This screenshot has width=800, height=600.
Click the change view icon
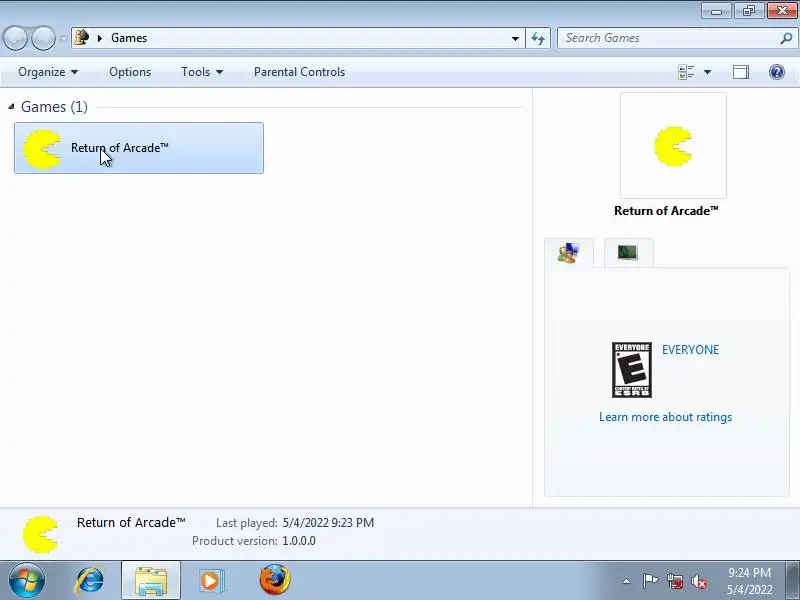tap(686, 72)
